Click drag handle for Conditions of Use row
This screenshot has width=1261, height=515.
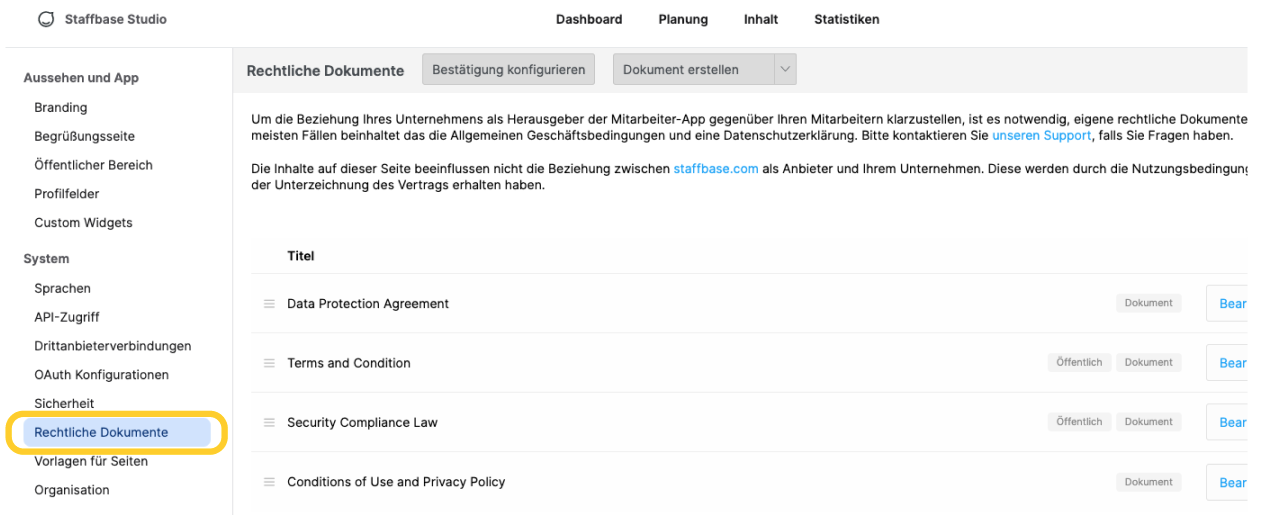click(x=269, y=482)
